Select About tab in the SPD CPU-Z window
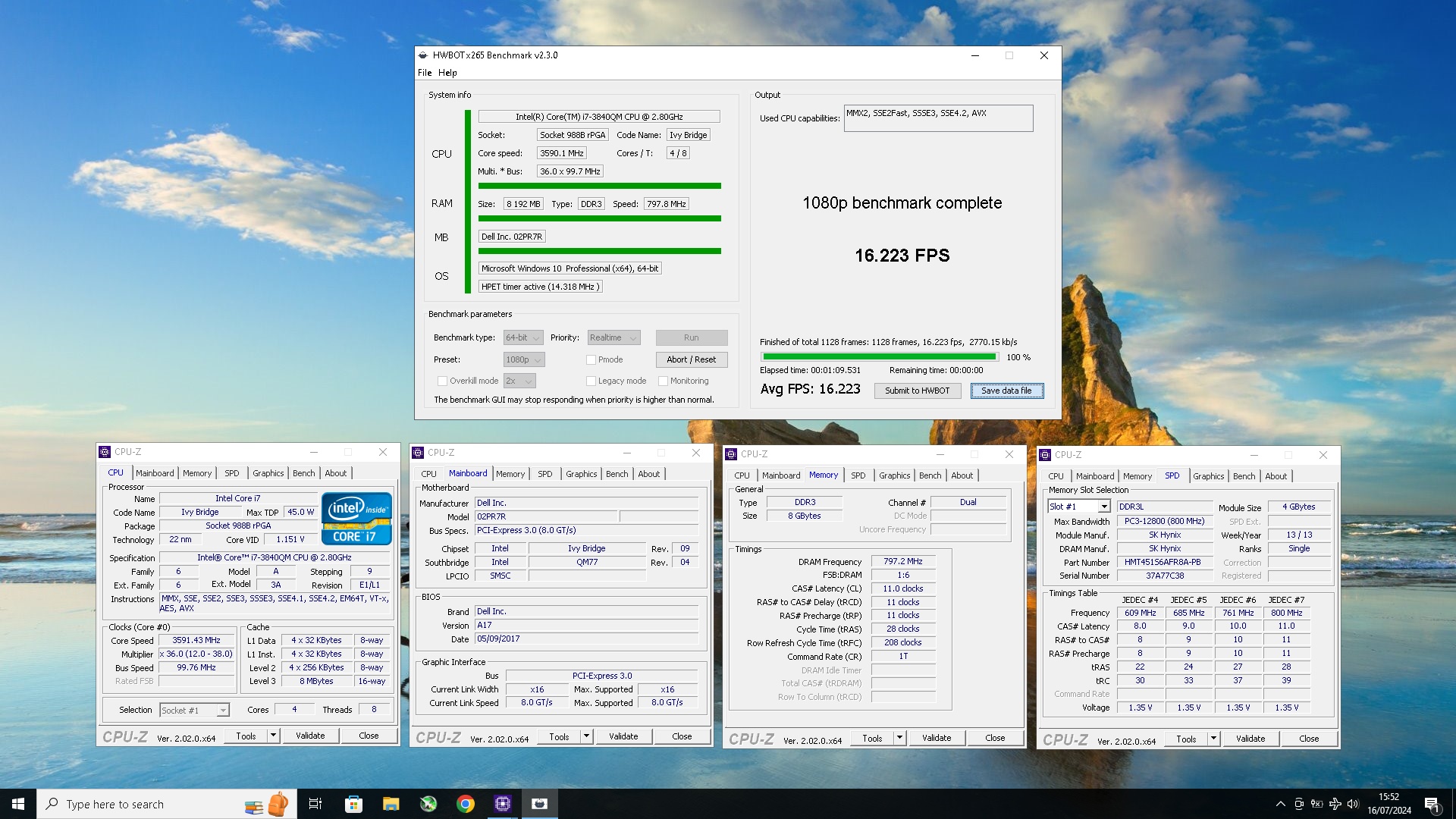The image size is (1456, 819). pos(1276,476)
